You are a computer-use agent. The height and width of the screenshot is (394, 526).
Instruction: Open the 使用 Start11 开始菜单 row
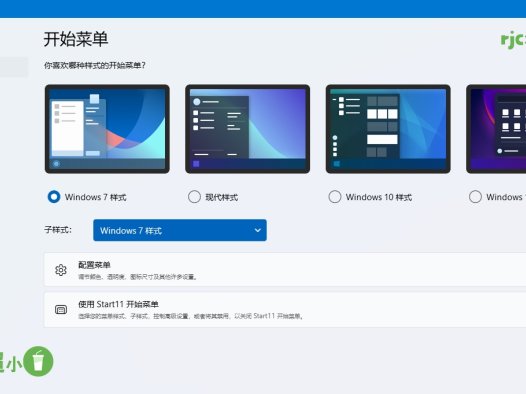tap(285, 309)
